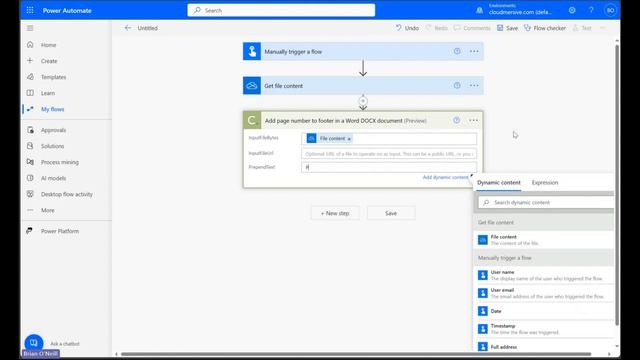
Task: Click the Add dynamic content link
Action: click(x=445, y=177)
